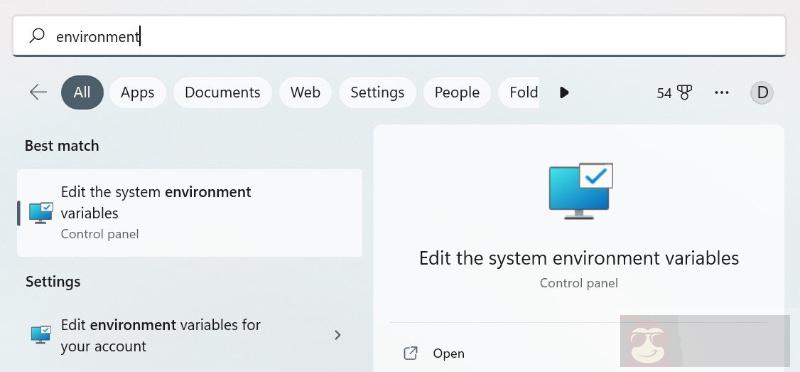Expand the account variables result chevron
This screenshot has height=372, width=800.
[337, 335]
